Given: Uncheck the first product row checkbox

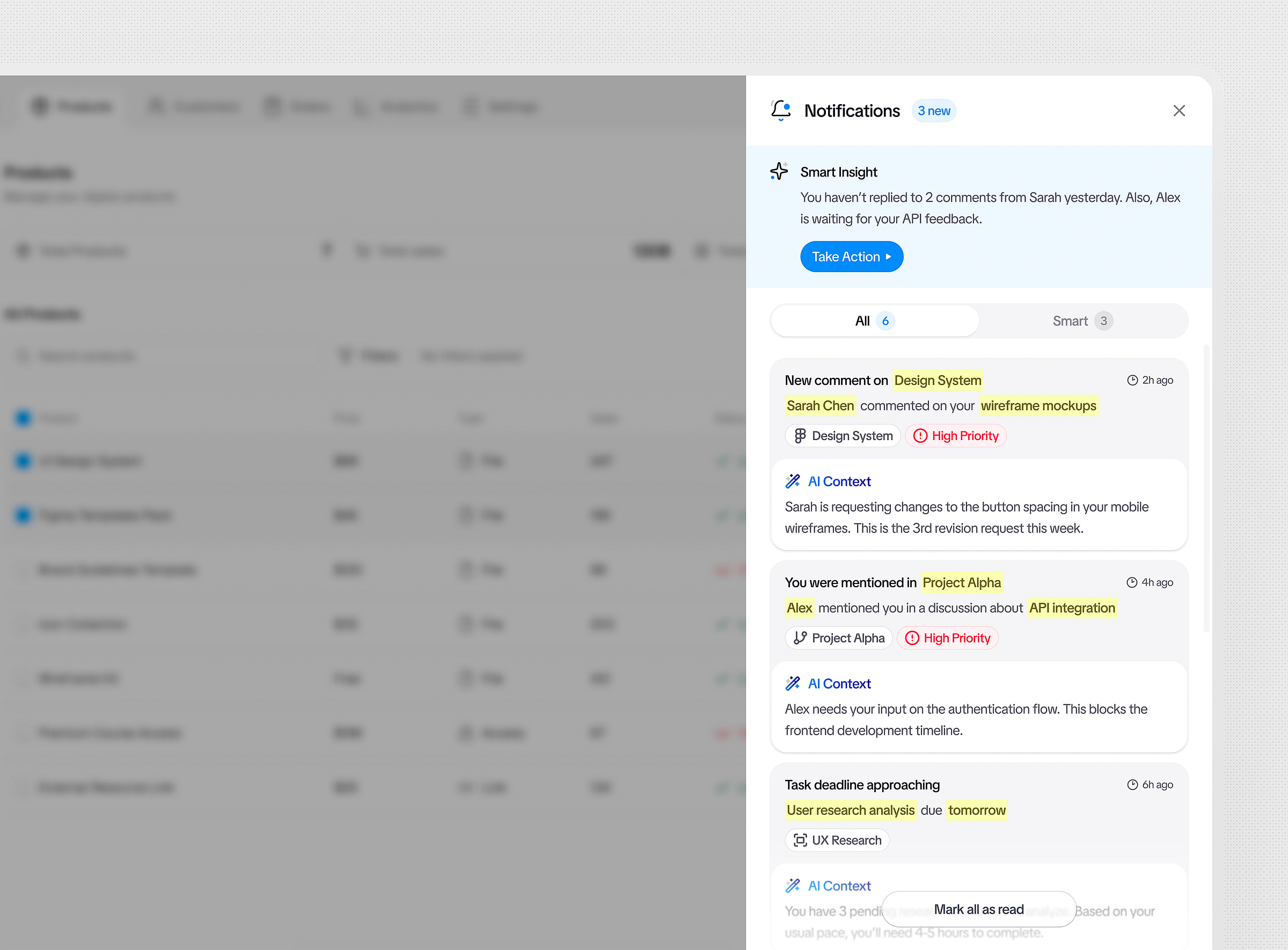Looking at the screenshot, I should click(x=23, y=460).
